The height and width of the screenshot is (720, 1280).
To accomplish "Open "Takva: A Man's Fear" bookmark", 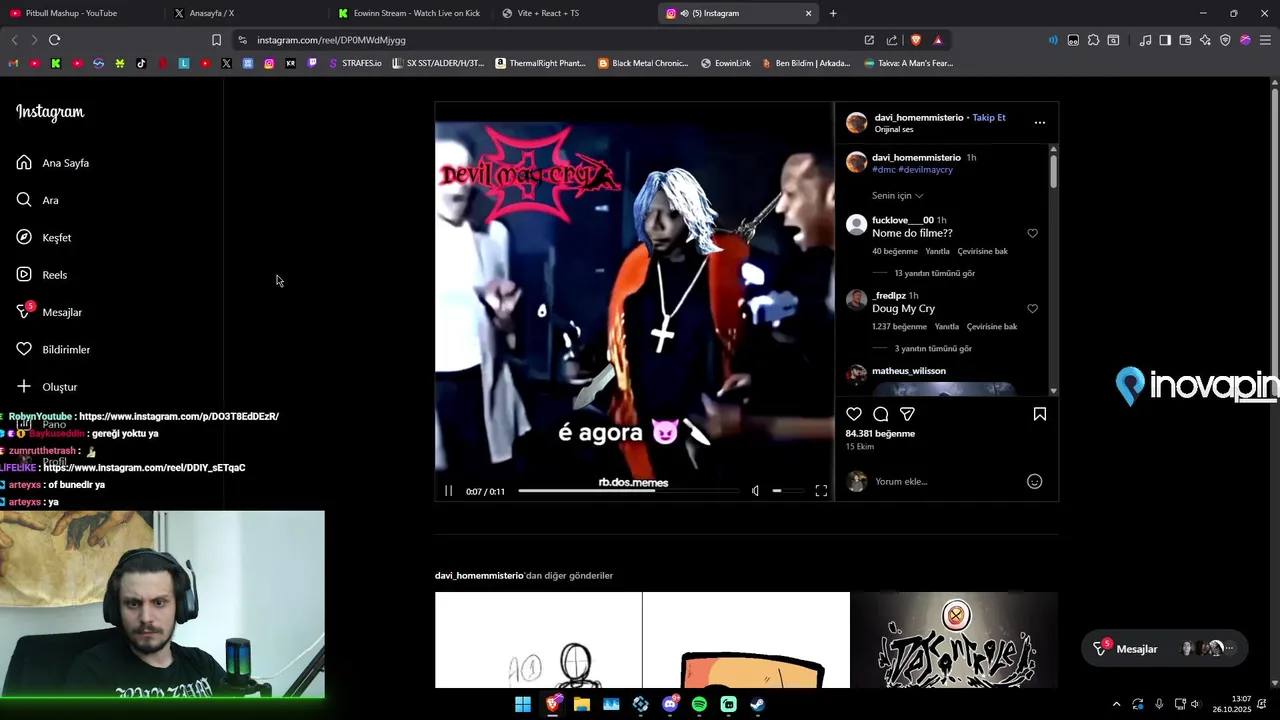I will 908,63.
